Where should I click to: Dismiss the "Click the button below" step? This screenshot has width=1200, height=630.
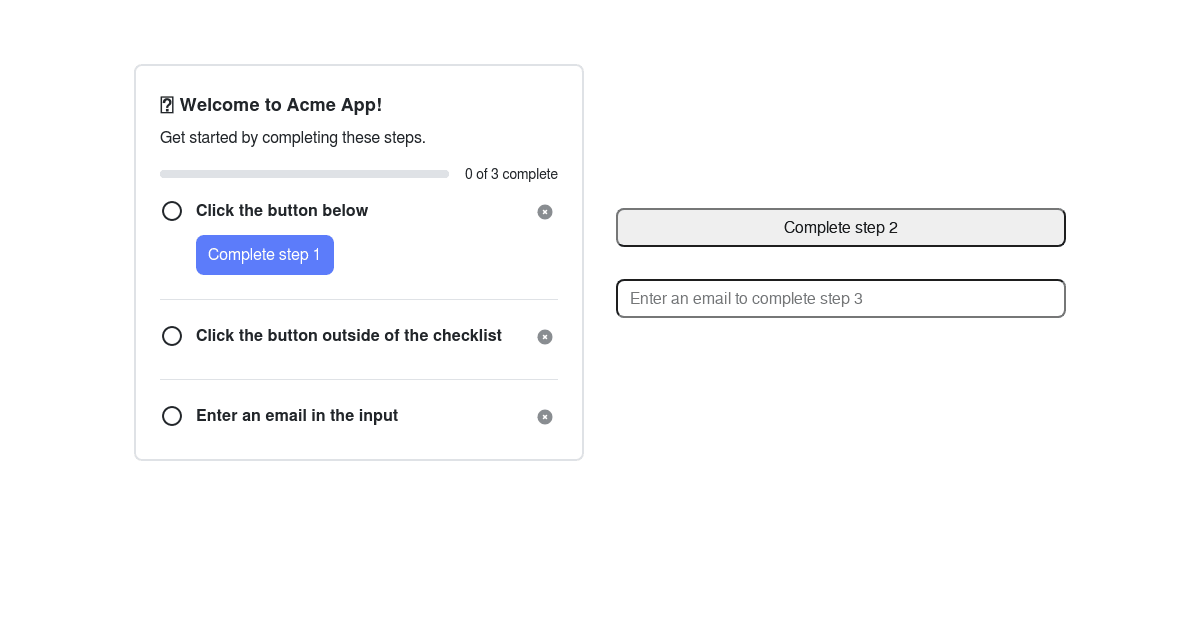point(545,212)
